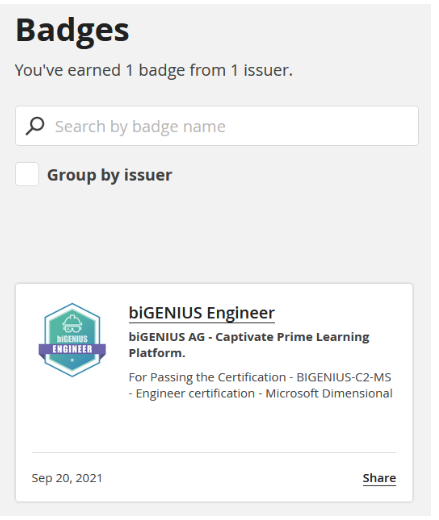Click the certification description text on the card
Screen dimensions: 439x520
[261, 385]
